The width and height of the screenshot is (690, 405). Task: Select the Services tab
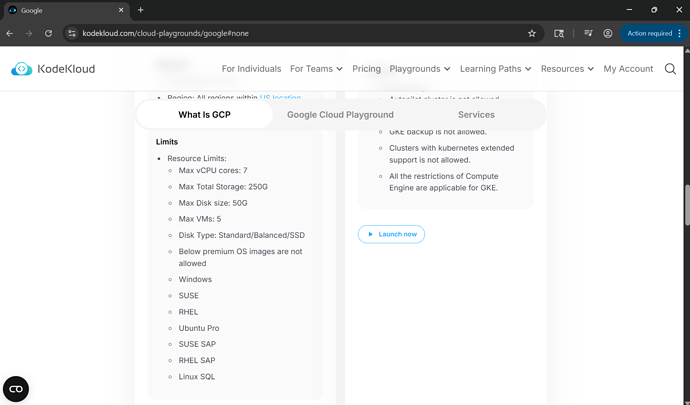(476, 115)
